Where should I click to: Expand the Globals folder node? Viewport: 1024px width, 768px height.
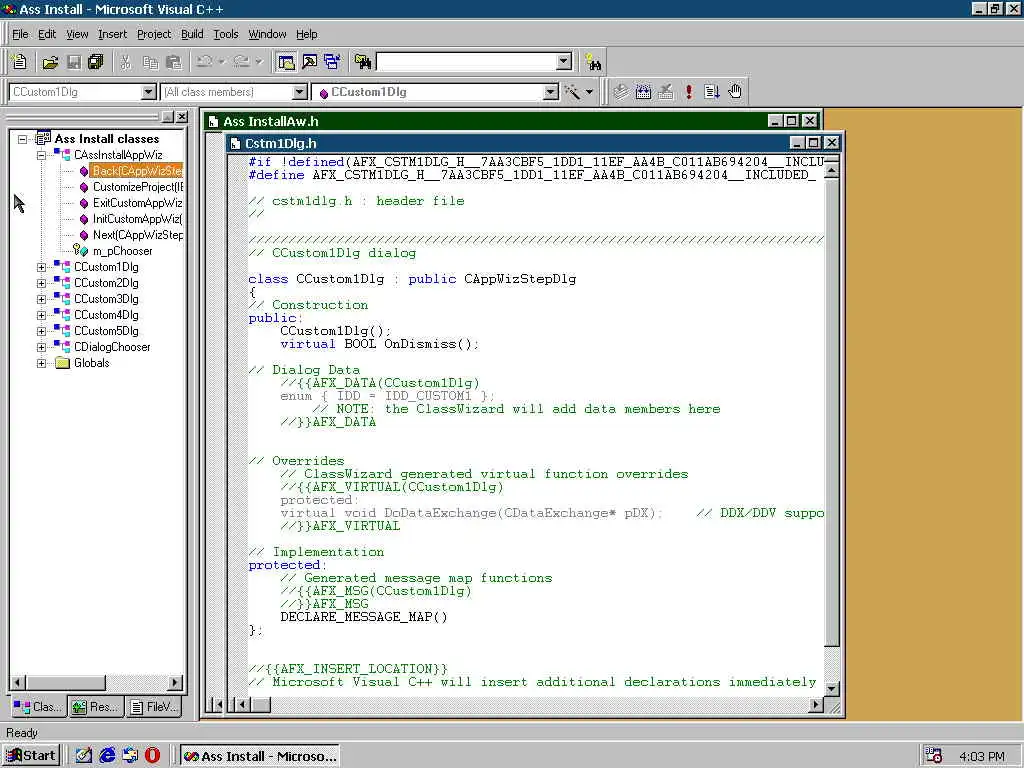coord(42,363)
